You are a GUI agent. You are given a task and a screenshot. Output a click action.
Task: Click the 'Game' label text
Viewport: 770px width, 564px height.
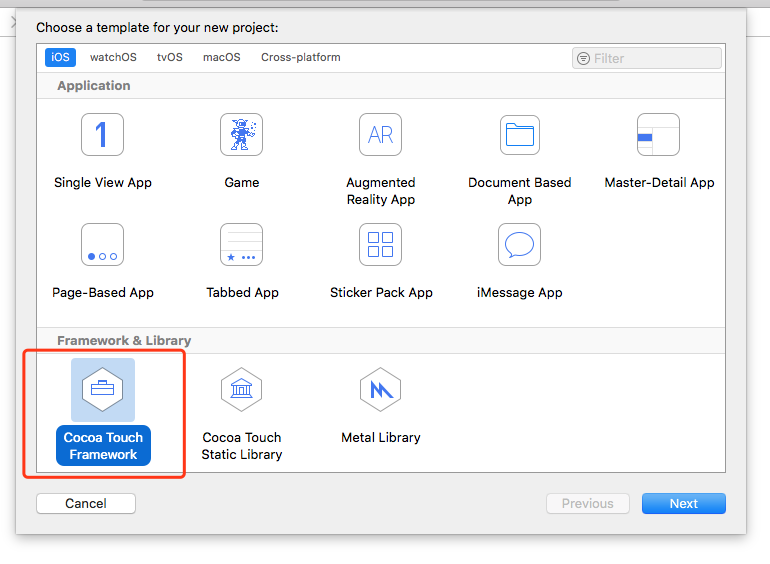pos(242,183)
